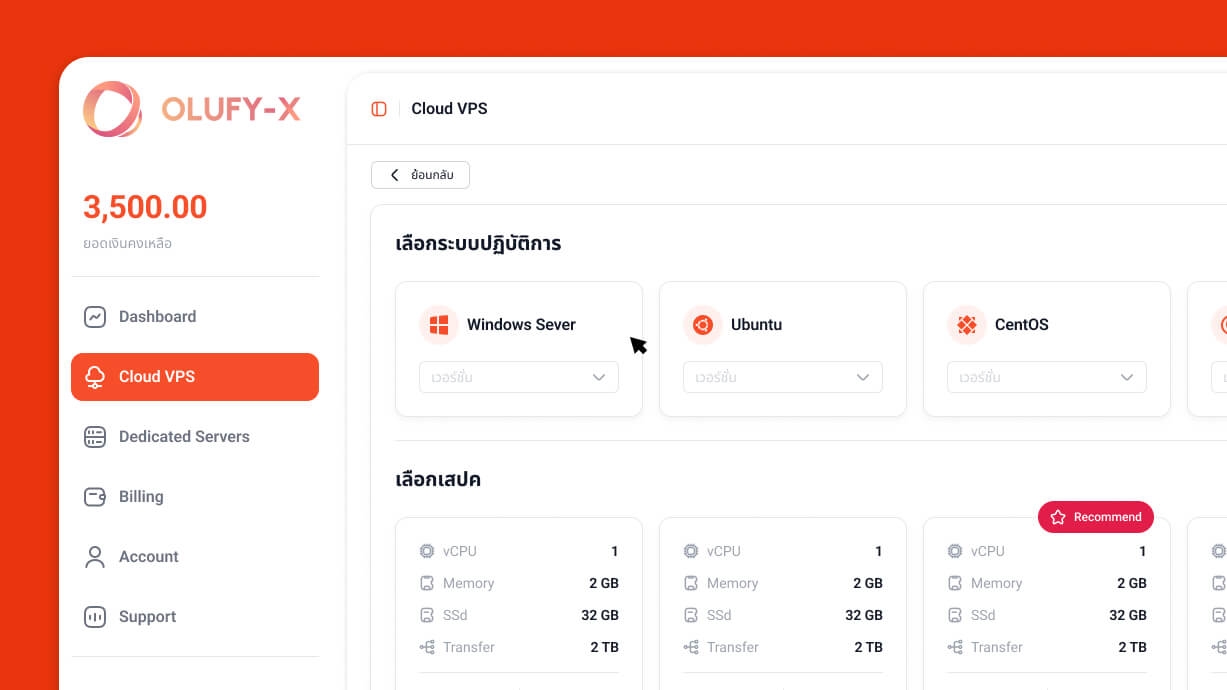Open Ubuntu version dropdown
Screen dimensions: 1227x690
pos(783,377)
